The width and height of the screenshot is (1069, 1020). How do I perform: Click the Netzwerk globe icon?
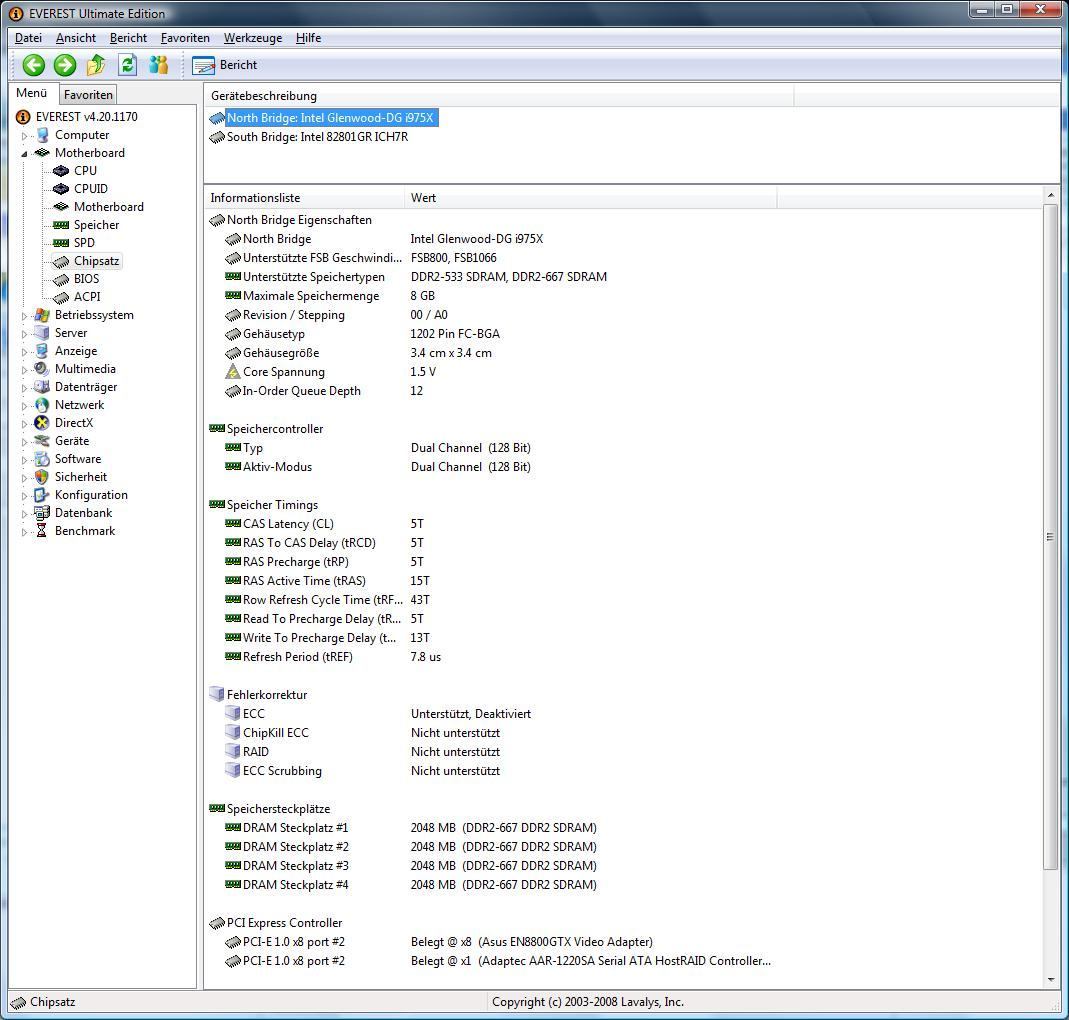coord(42,405)
